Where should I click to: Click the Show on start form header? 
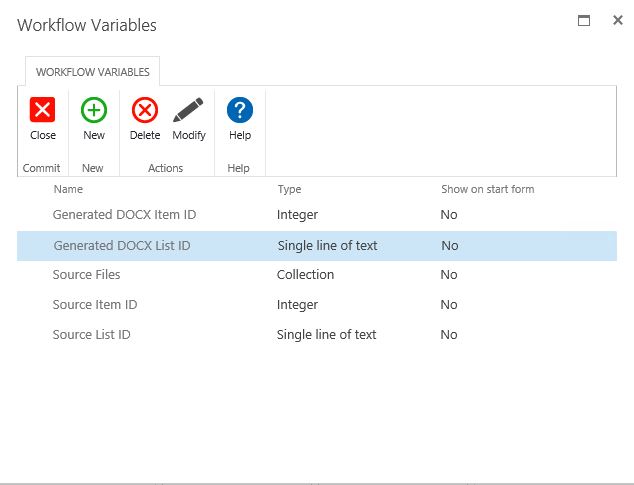coord(486,189)
